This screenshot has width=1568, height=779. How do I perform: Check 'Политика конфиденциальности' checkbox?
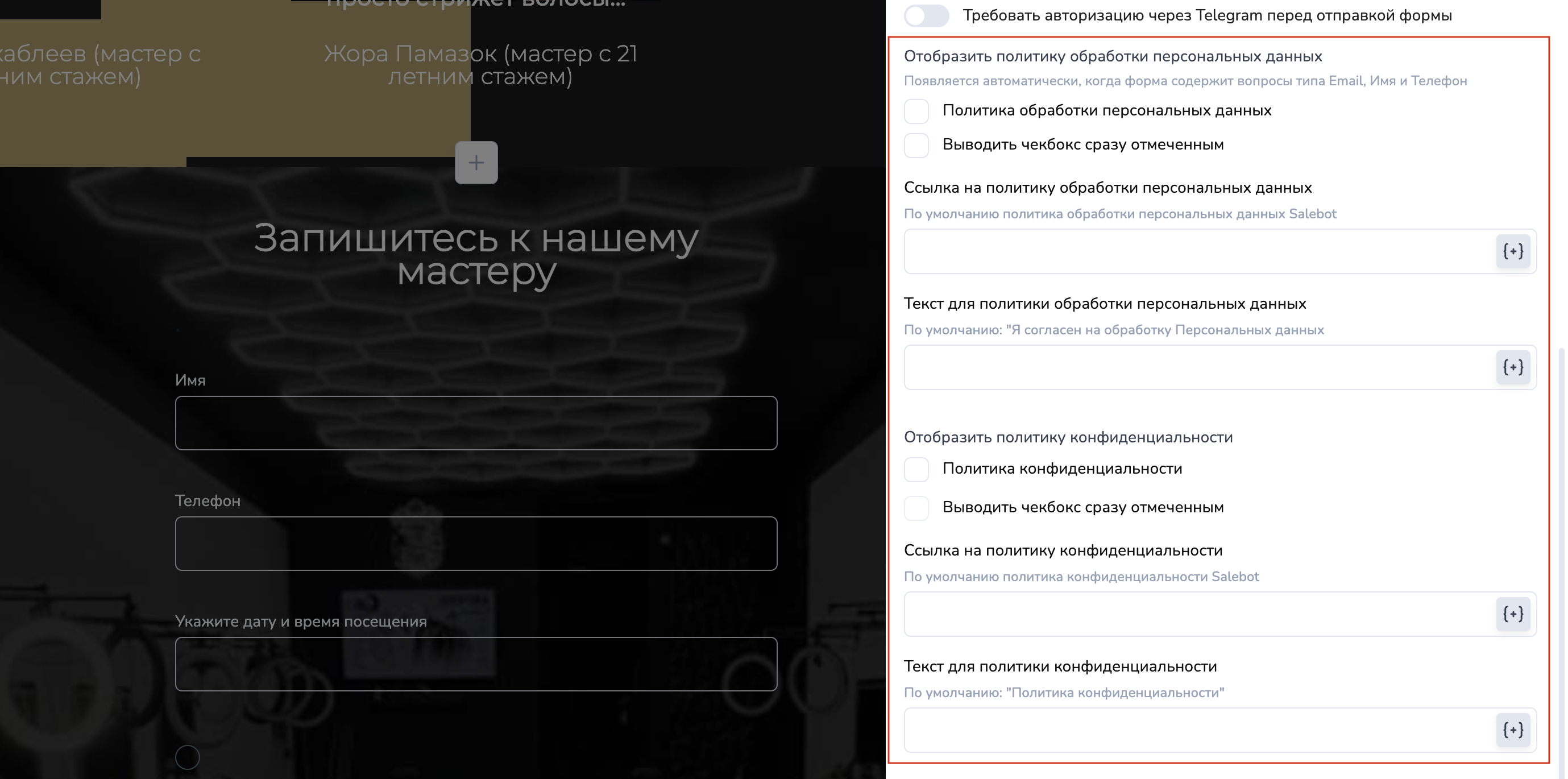(x=916, y=469)
